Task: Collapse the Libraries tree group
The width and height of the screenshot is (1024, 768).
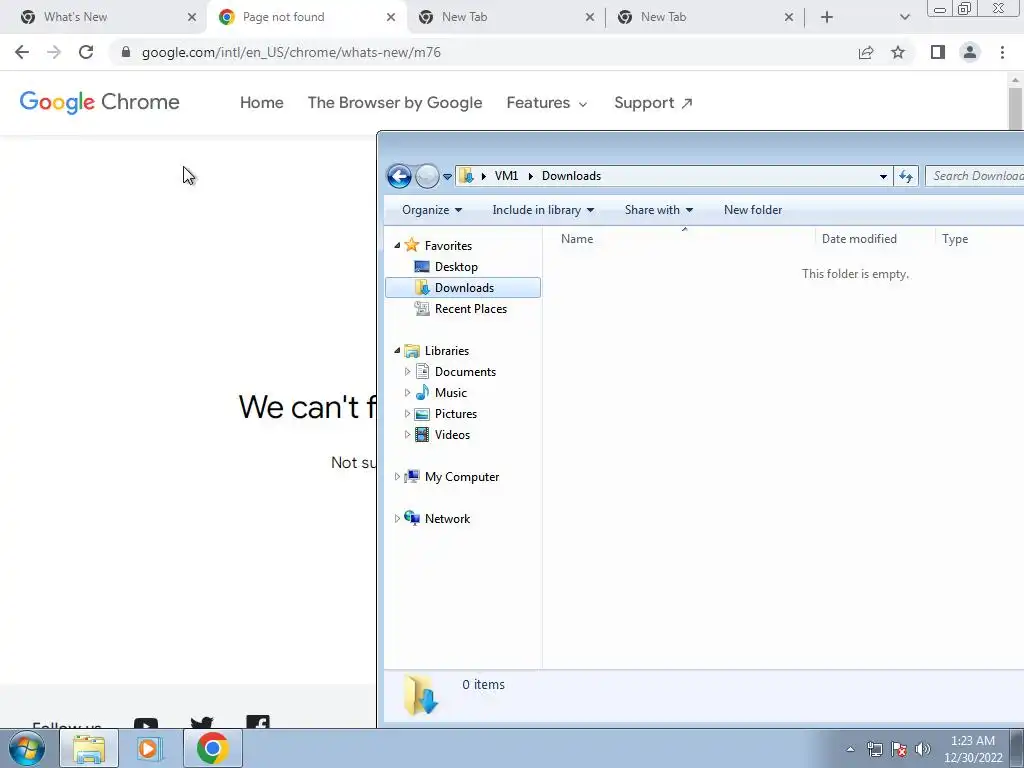Action: pyautogui.click(x=396, y=351)
